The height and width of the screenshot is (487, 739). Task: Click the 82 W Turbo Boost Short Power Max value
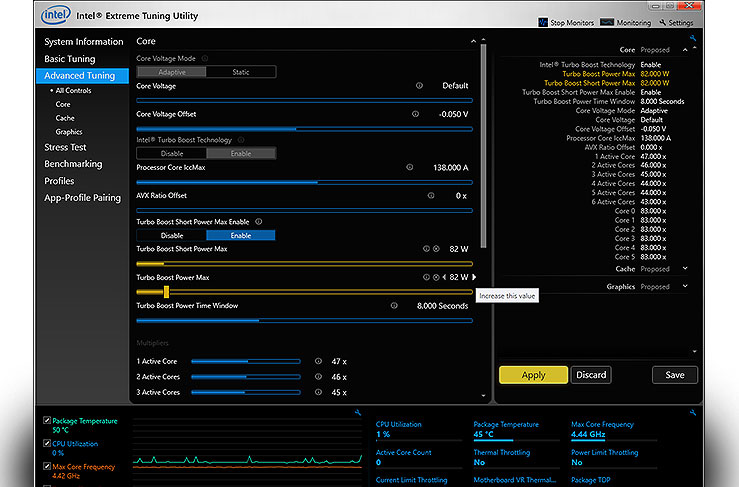click(459, 249)
